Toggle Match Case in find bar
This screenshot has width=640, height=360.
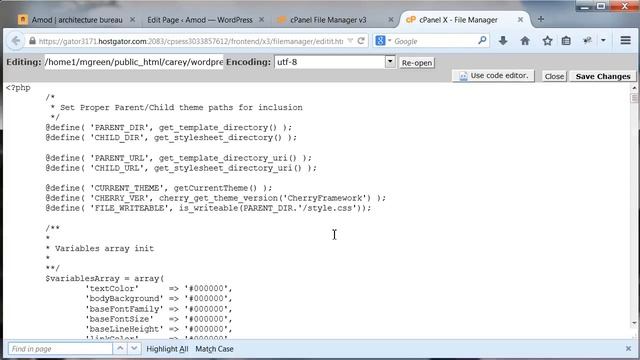point(214,349)
